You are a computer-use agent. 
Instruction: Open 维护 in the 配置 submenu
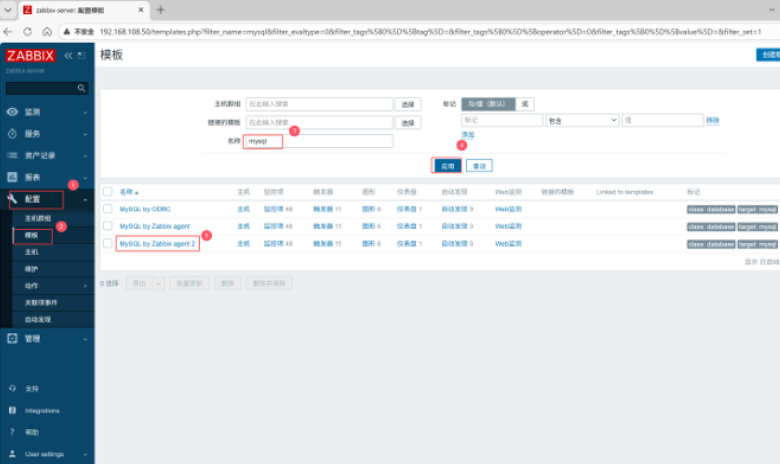31,269
